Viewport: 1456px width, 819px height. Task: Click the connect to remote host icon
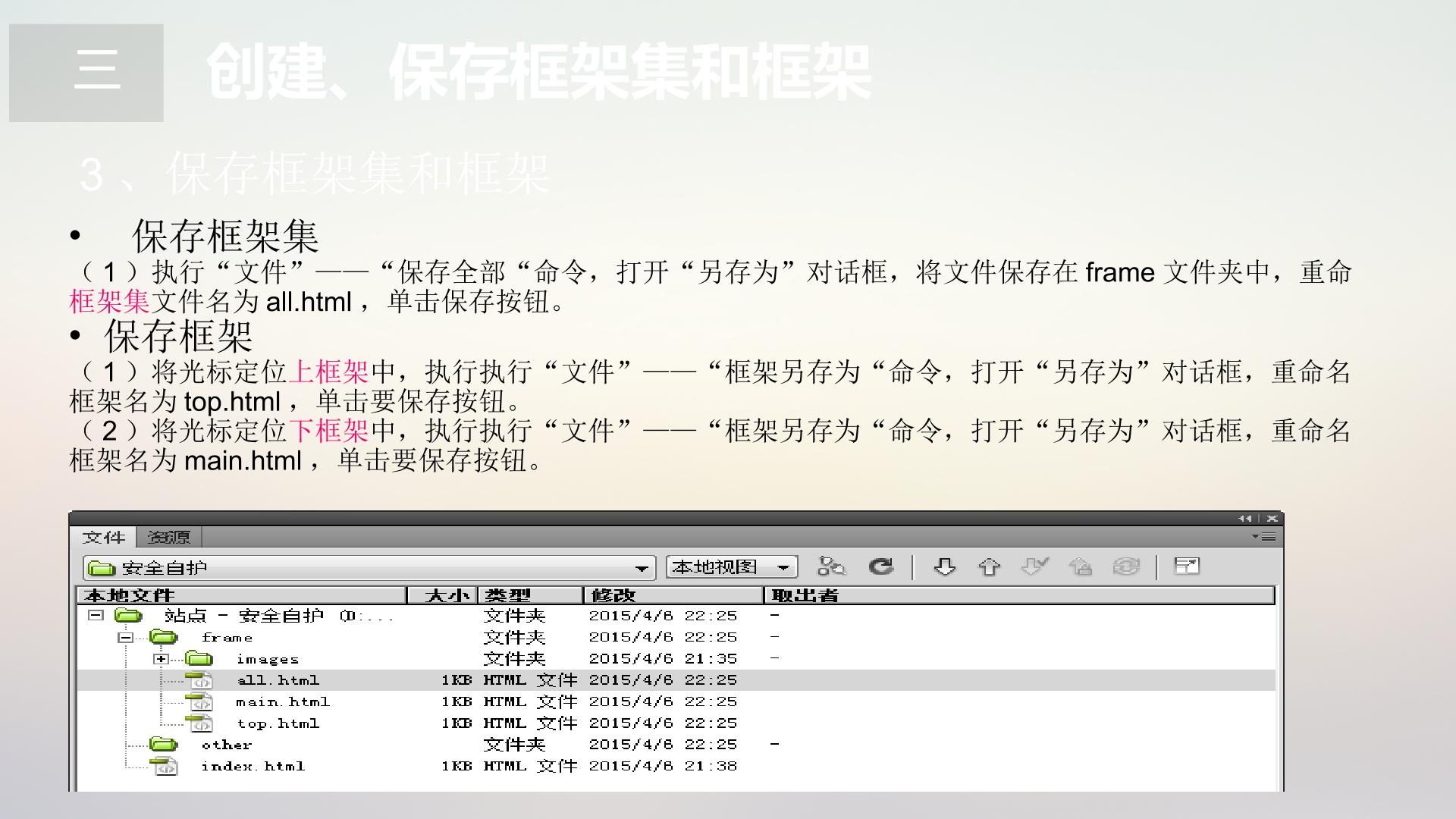pos(831,566)
